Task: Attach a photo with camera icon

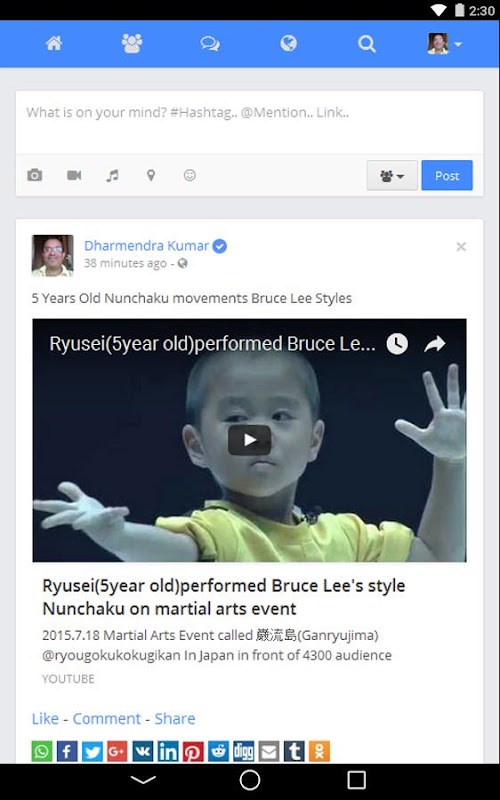Action: (x=35, y=176)
